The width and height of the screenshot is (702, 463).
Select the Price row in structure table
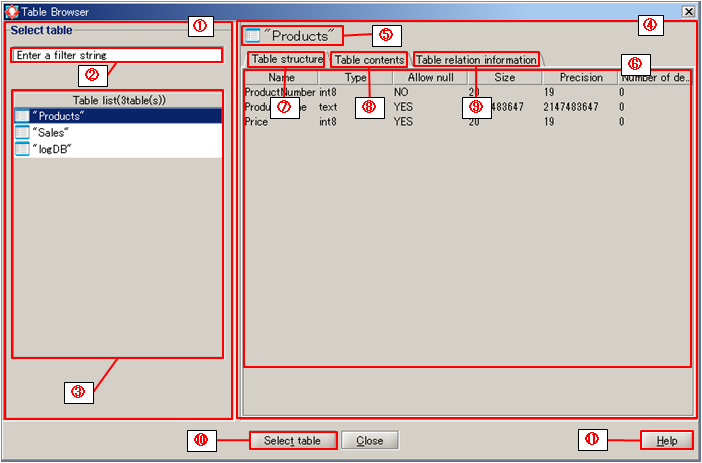pos(258,122)
